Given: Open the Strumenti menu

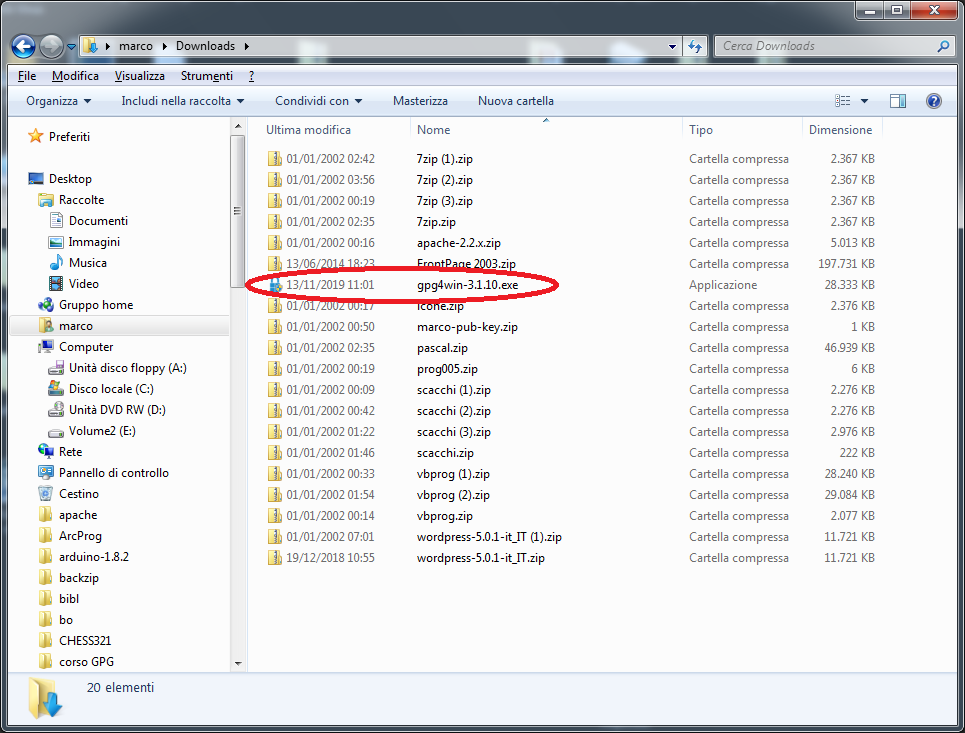Looking at the screenshot, I should [206, 76].
